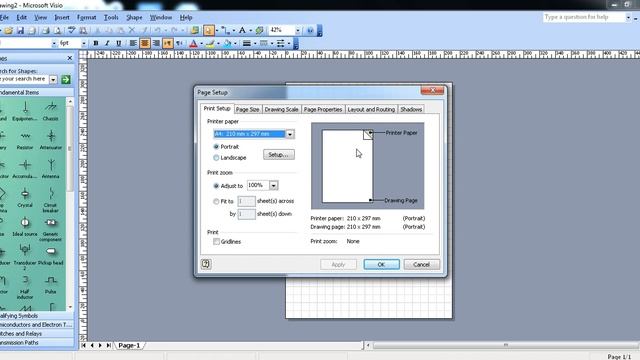Click the Save toolbar icon
The height and width of the screenshot is (360, 640).
[20, 31]
